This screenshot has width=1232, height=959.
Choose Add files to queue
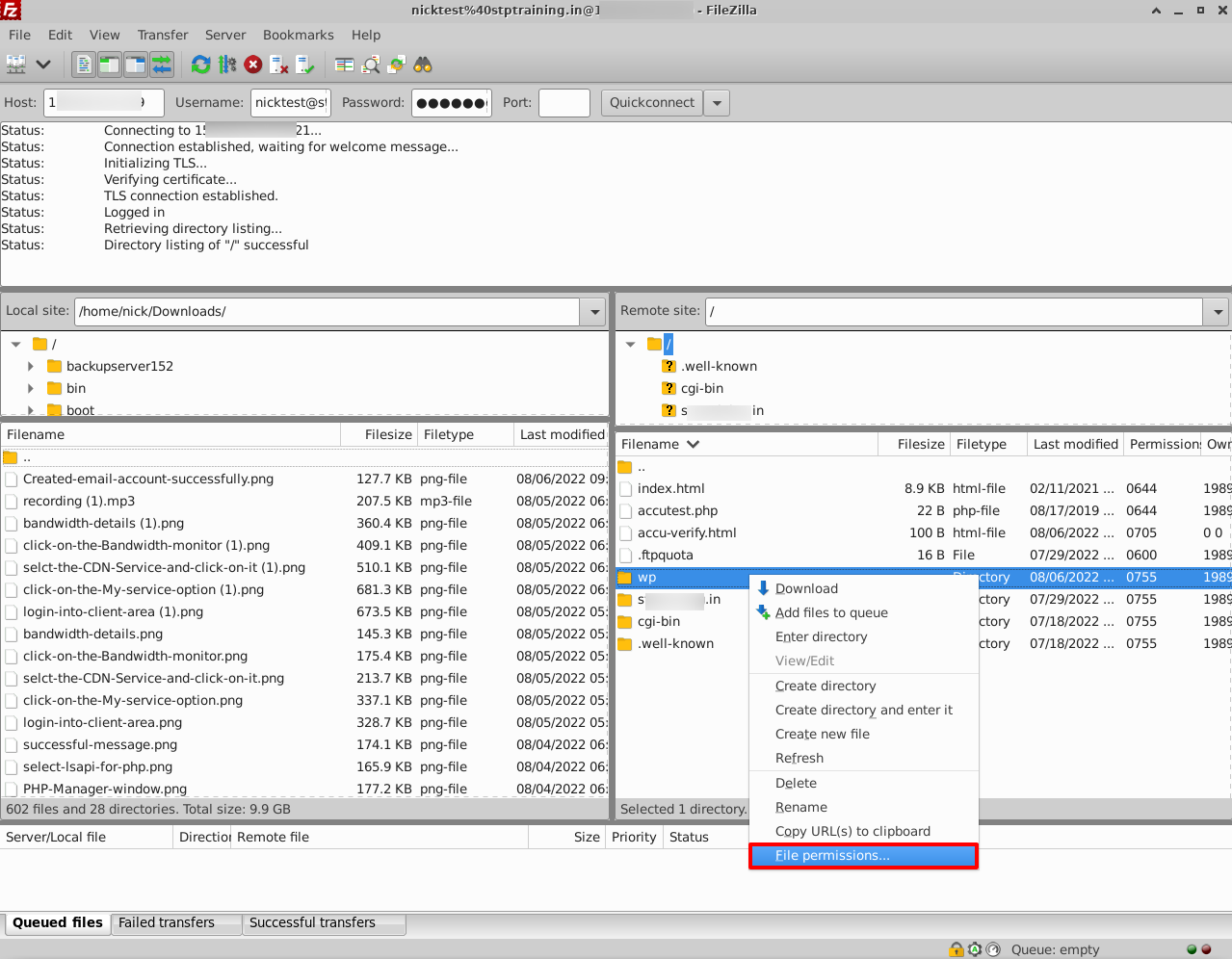(x=864, y=612)
